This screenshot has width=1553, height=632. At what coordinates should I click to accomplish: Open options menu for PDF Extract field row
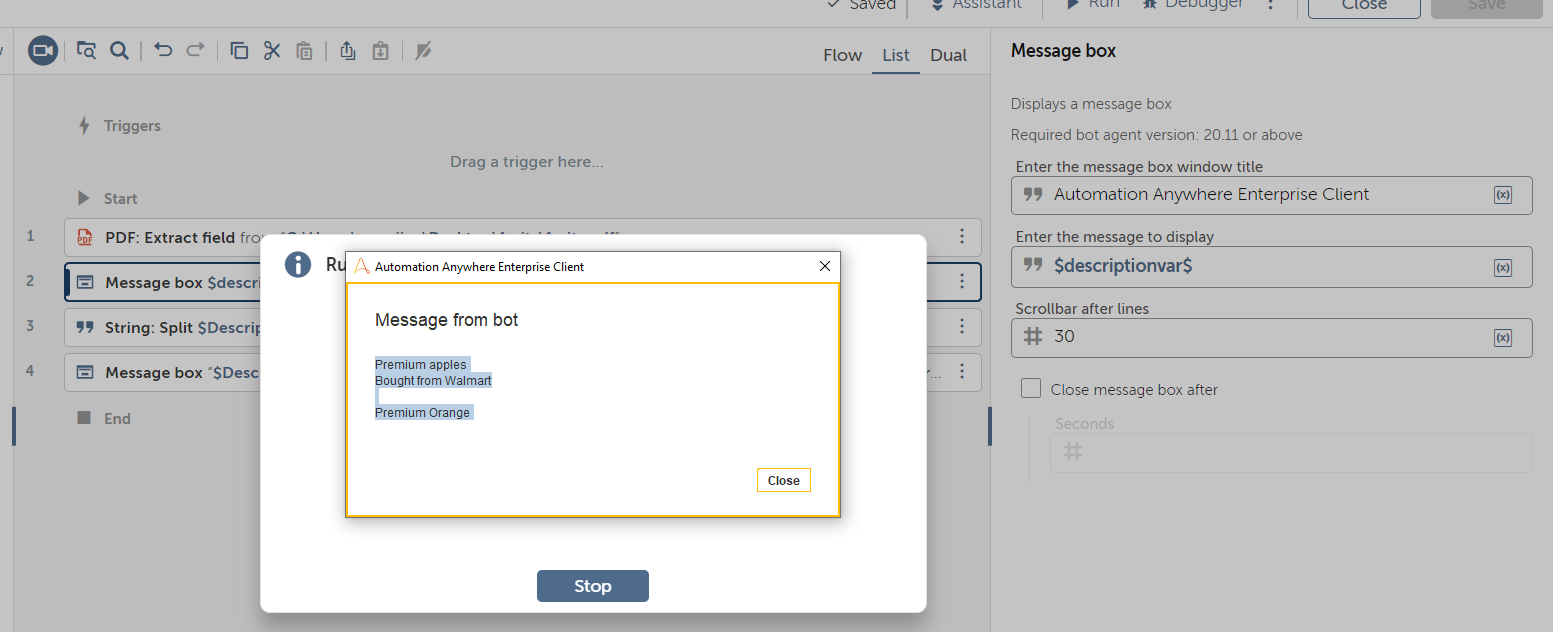pyautogui.click(x=962, y=237)
